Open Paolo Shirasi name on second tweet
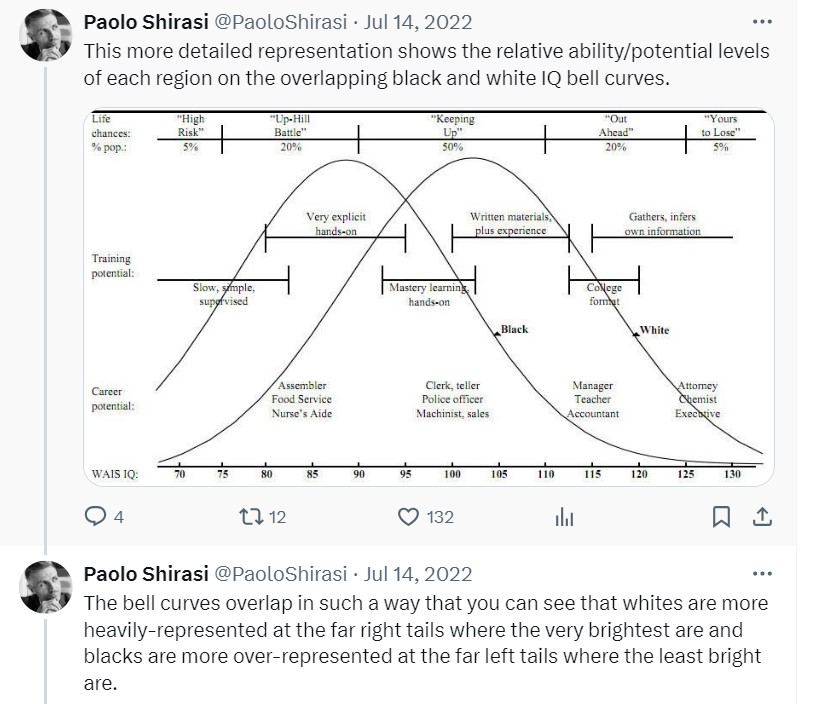 tap(144, 574)
